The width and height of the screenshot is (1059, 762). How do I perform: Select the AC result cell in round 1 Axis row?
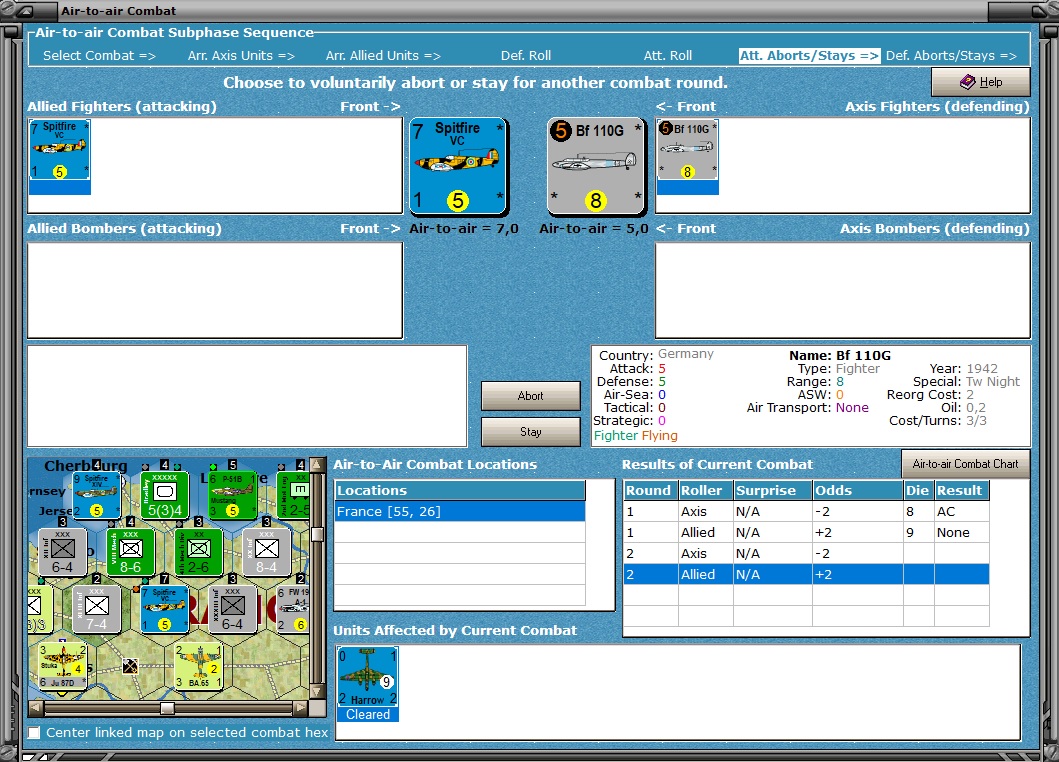pos(962,511)
